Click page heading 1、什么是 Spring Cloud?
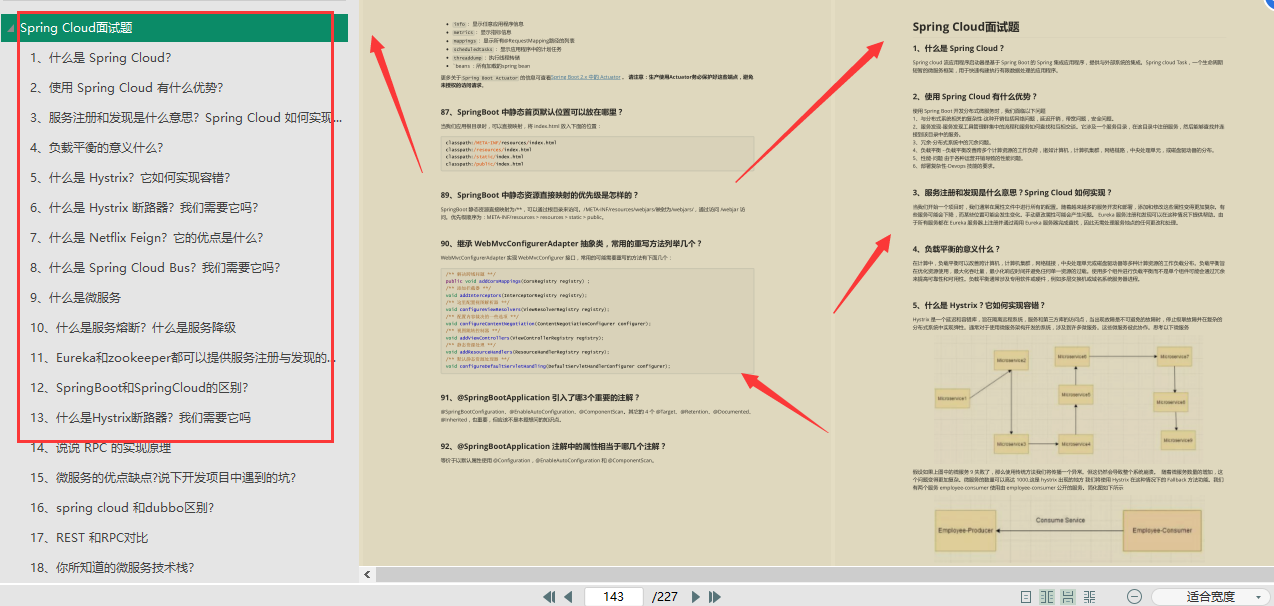Image resolution: width=1274 pixels, height=606 pixels. pyautogui.click(x=957, y=48)
